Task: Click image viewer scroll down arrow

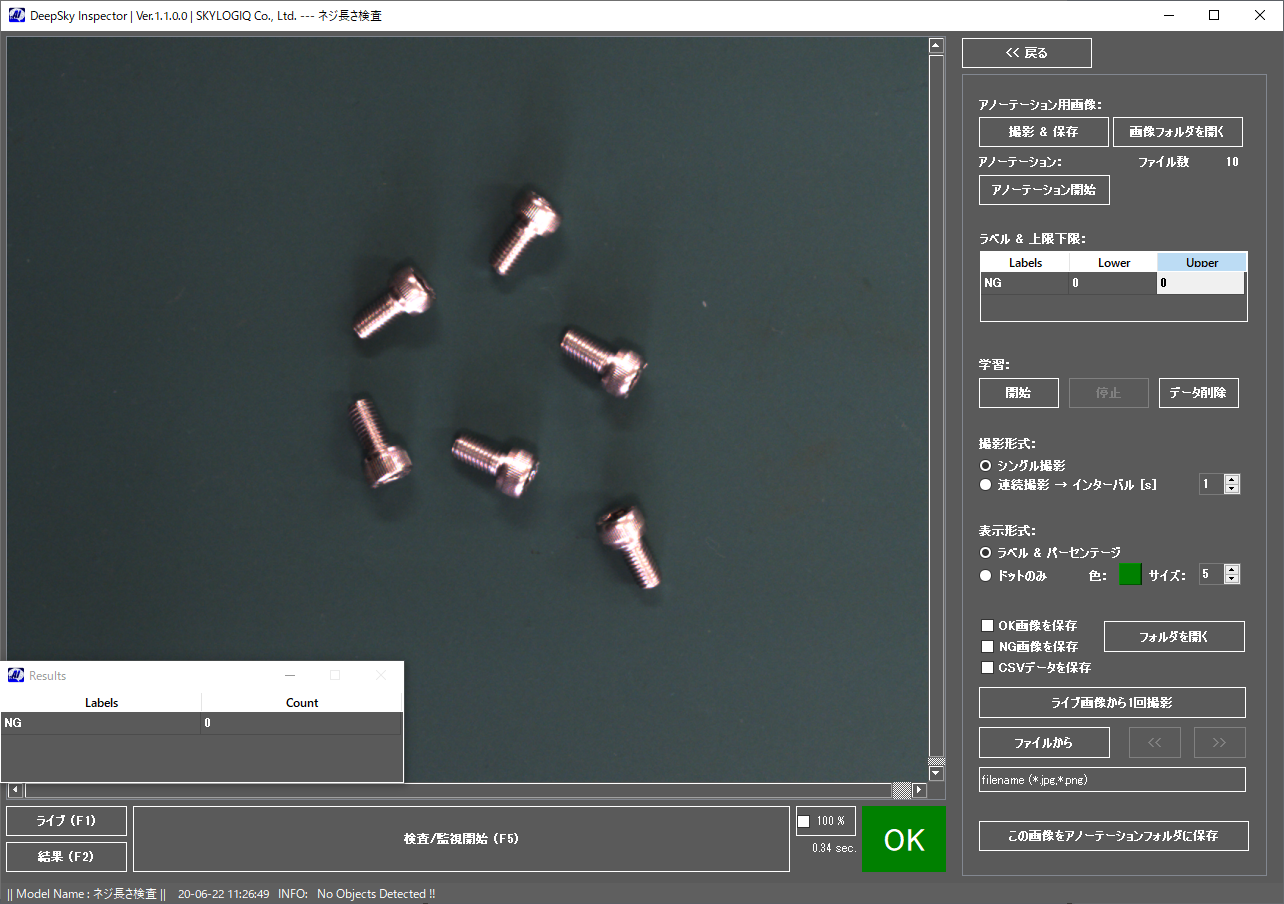Action: coord(936,774)
